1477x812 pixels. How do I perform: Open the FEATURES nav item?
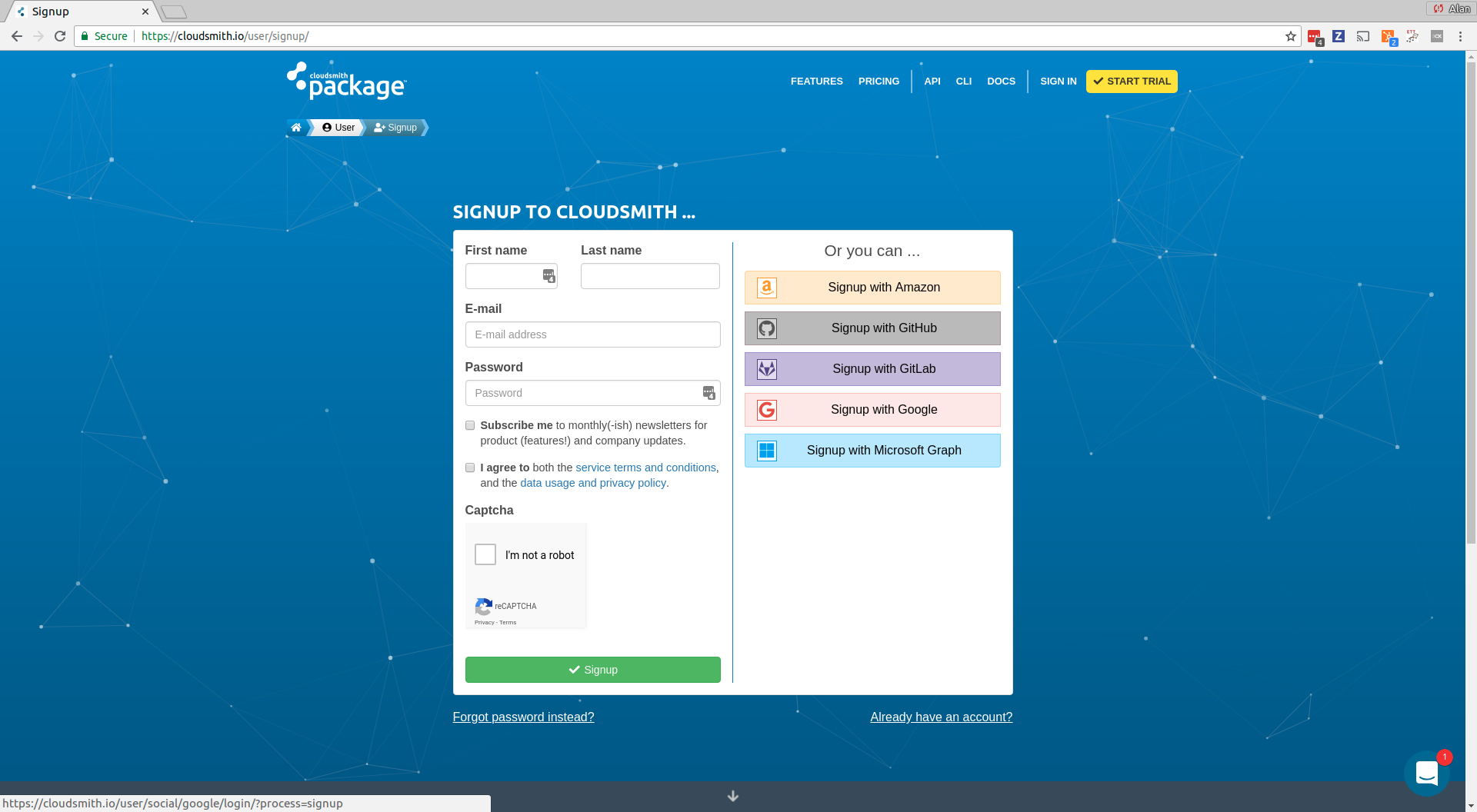click(817, 82)
